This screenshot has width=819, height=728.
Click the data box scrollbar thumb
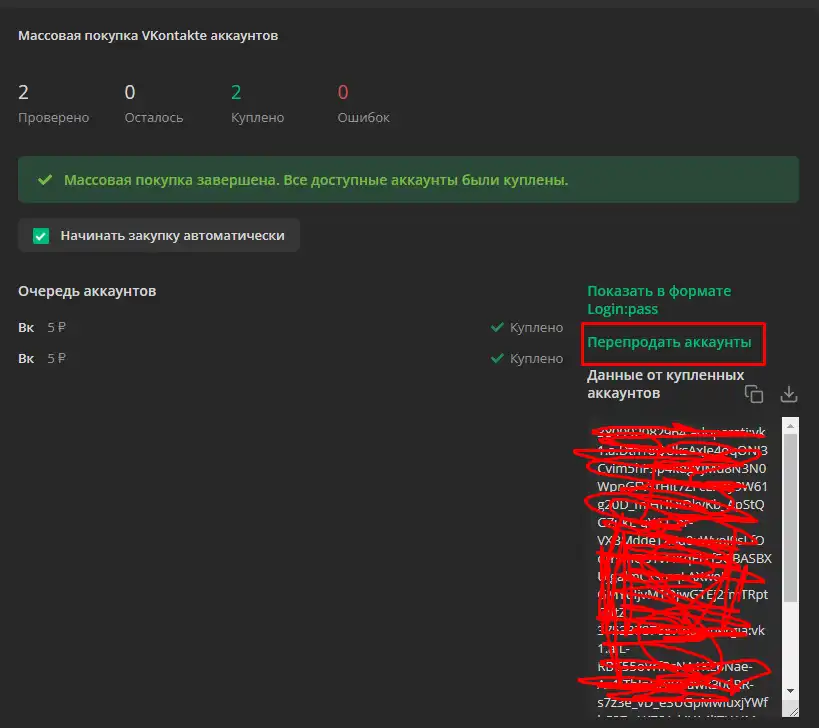tap(789, 520)
